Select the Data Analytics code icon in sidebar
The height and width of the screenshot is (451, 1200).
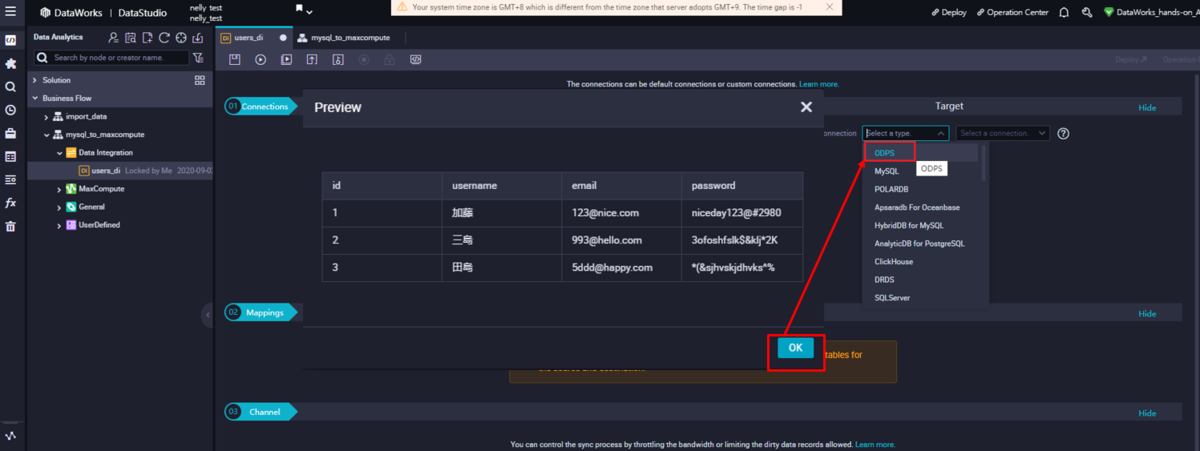(10, 40)
